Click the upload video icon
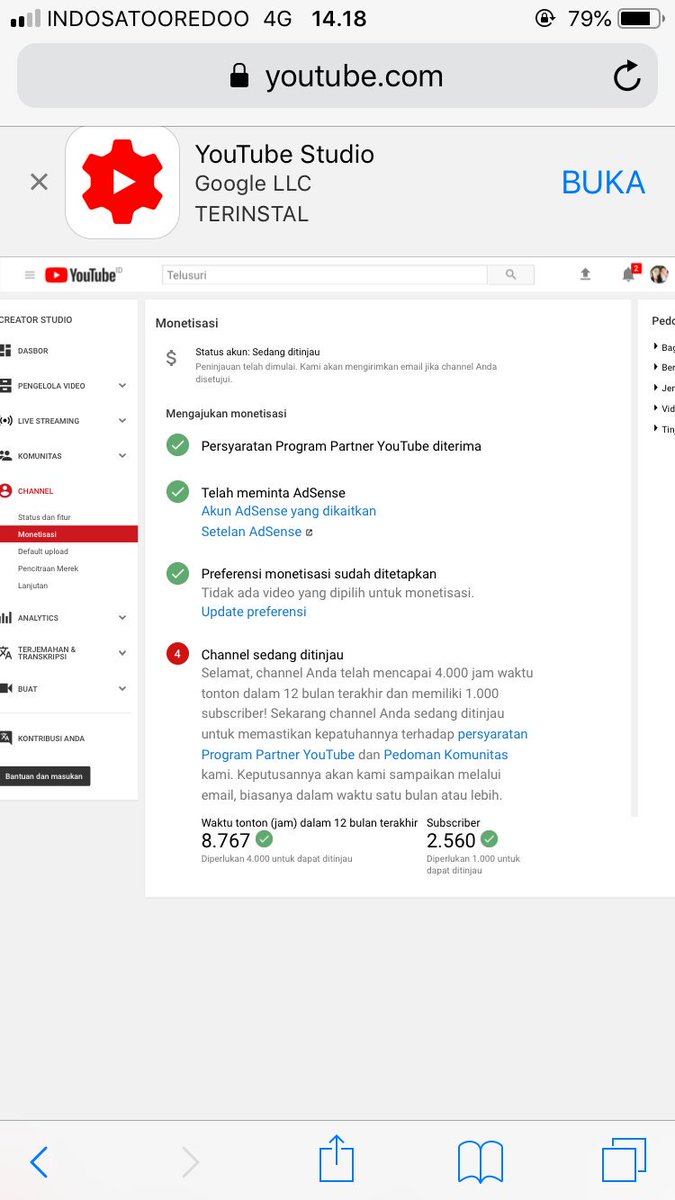Screen dimensions: 675x1200 585,274
